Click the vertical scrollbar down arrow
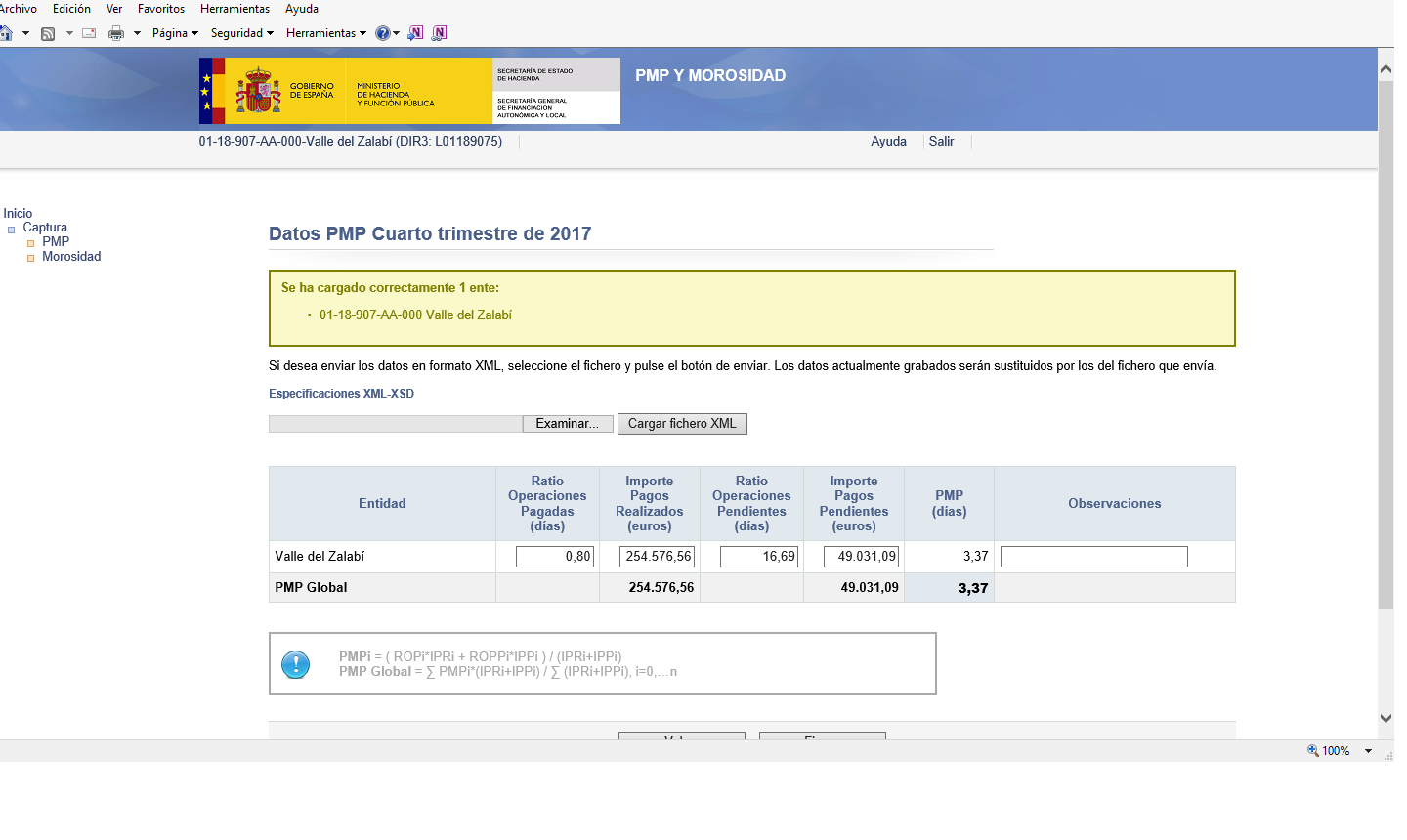 coord(1386,718)
